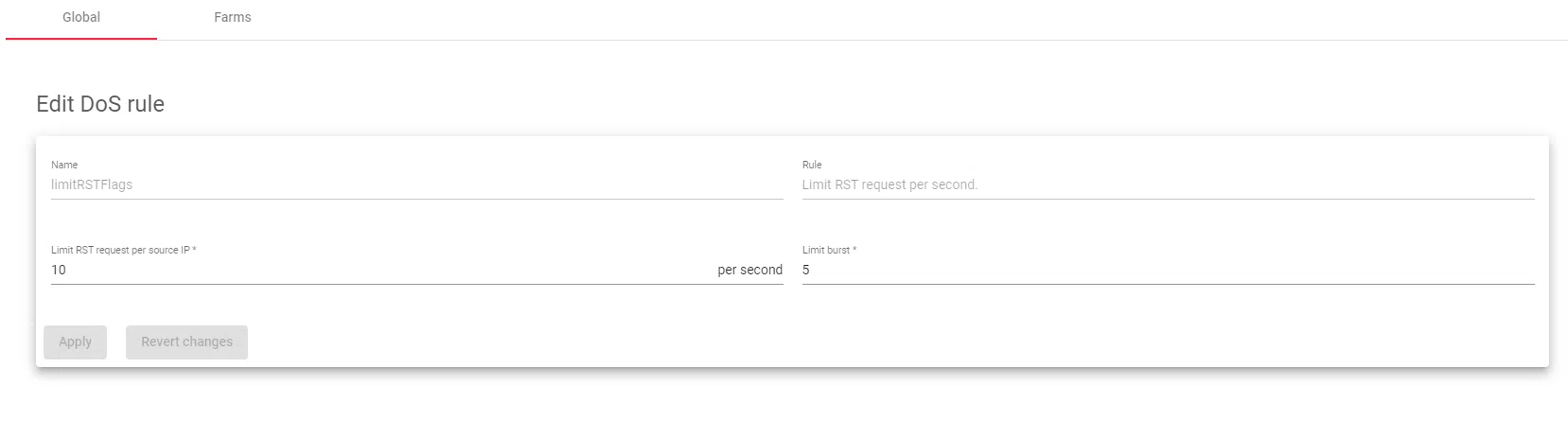Switch to the Farms tab

click(232, 17)
